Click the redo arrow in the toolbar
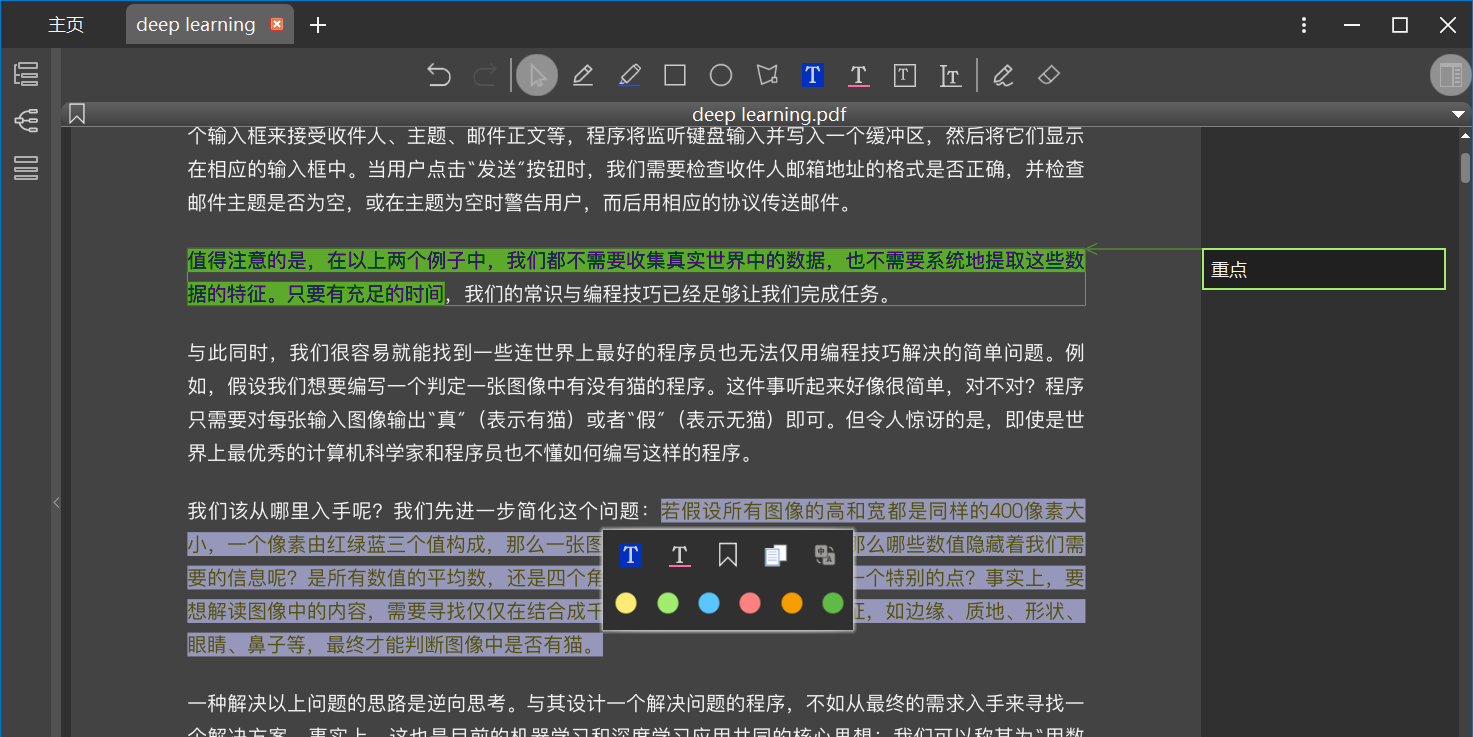 (484, 75)
